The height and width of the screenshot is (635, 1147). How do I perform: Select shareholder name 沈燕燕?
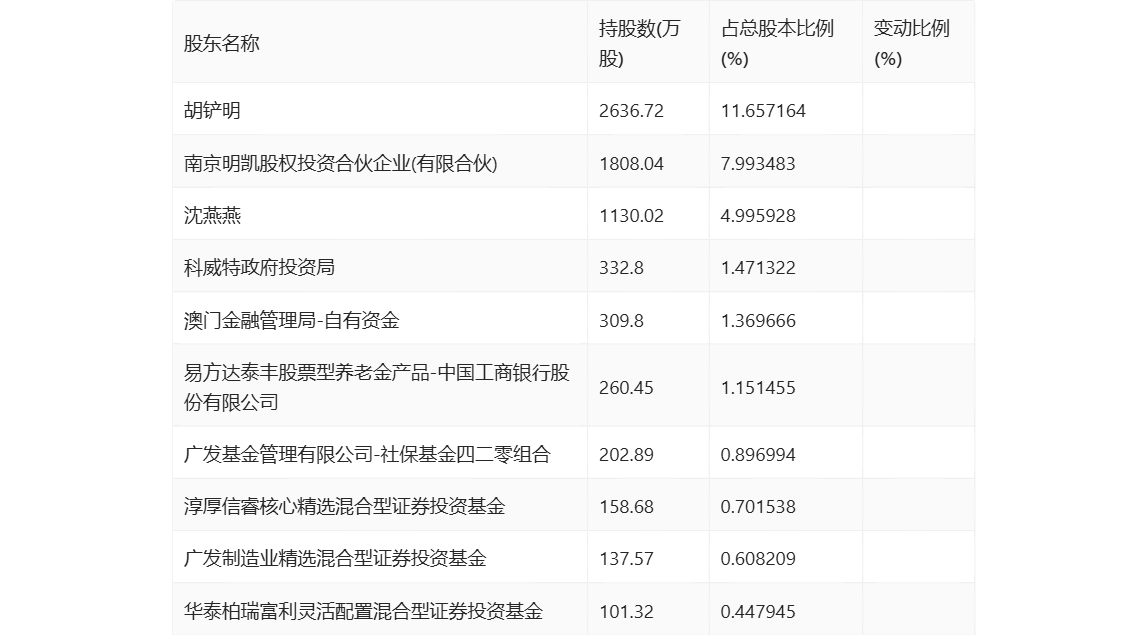(212, 215)
